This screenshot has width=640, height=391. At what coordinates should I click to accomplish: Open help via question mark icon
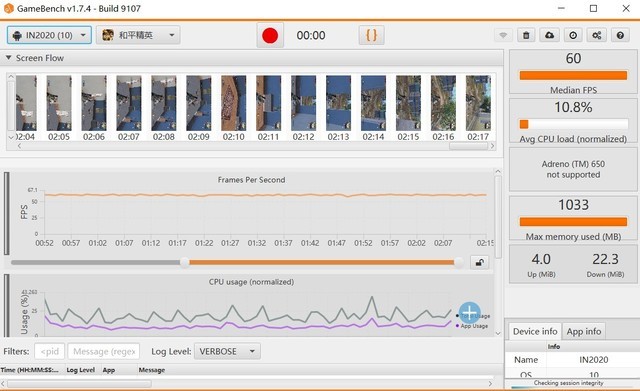[x=620, y=36]
